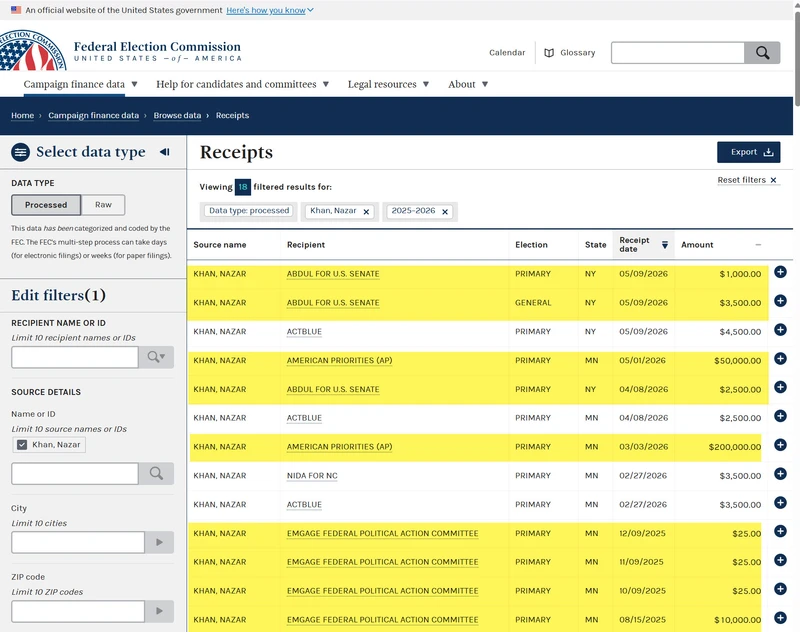Sort by Receipt date column
This screenshot has width=800, height=632.
(643, 245)
